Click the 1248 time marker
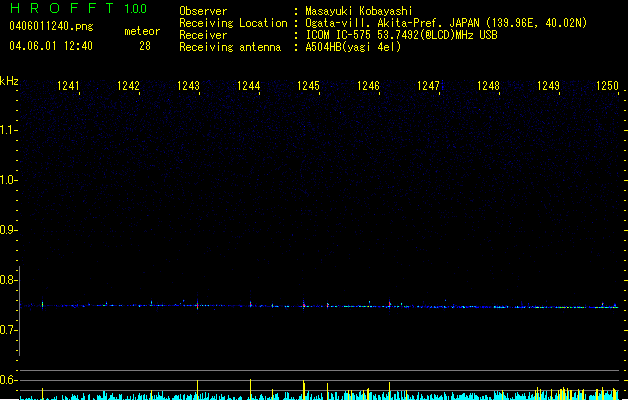 click(x=488, y=86)
